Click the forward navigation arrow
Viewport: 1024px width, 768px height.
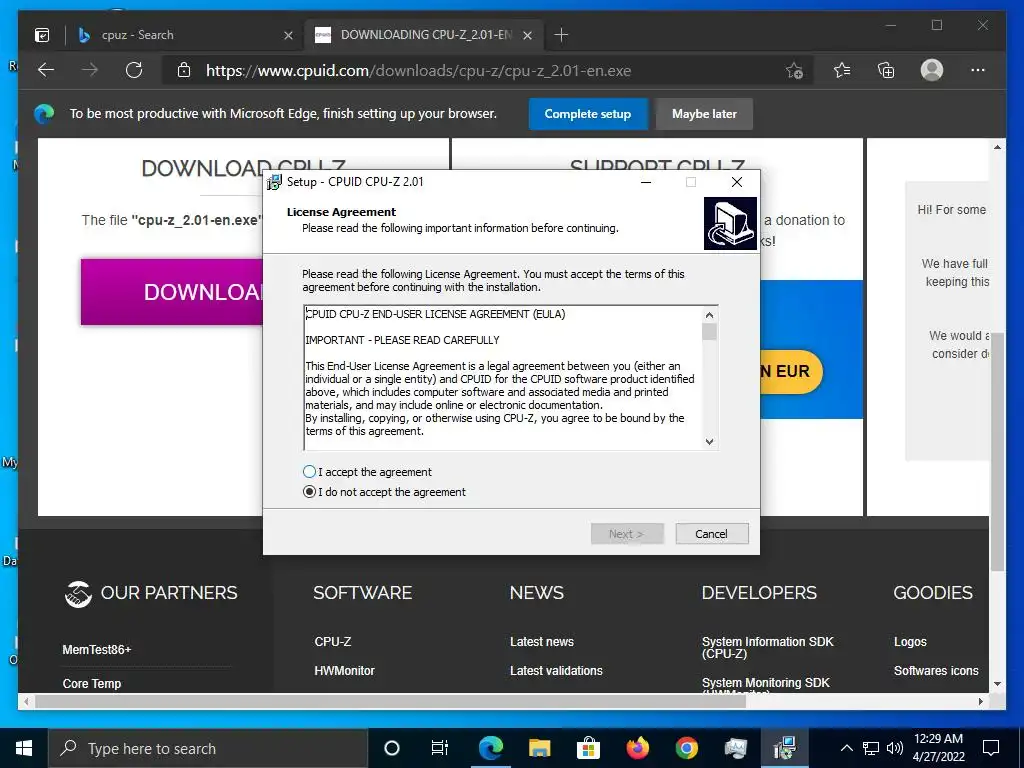(x=90, y=70)
